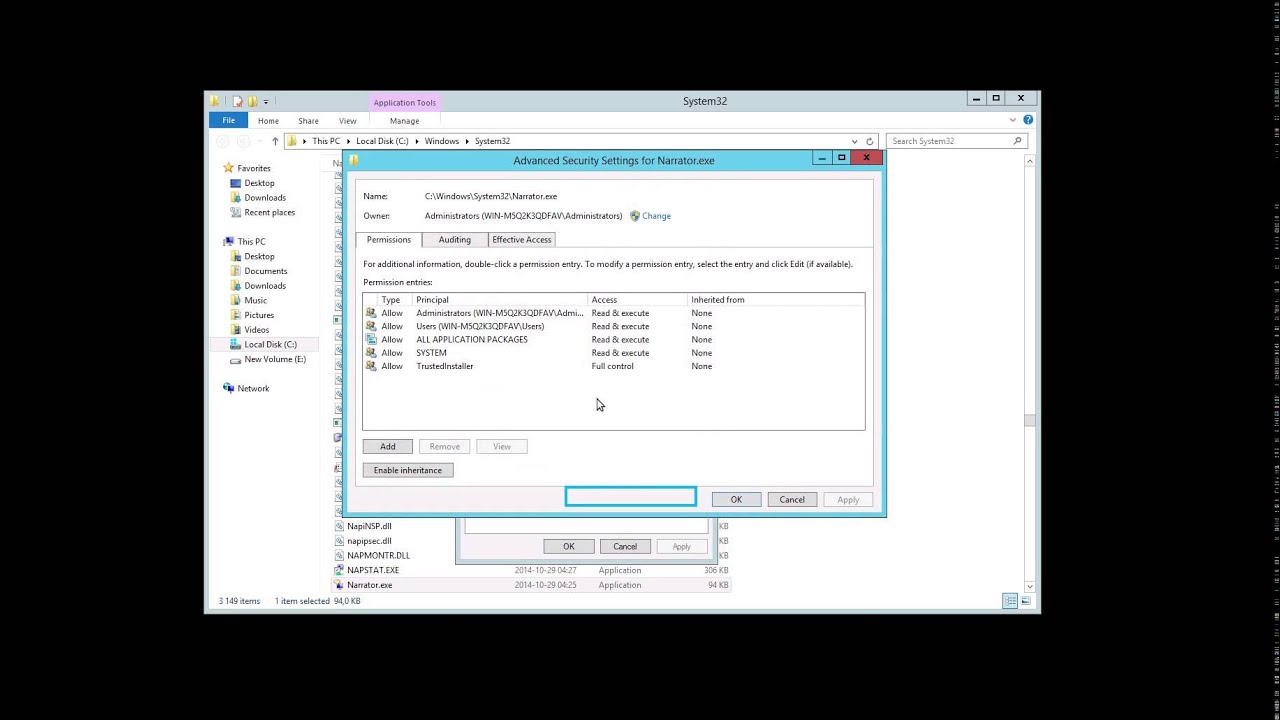Click the shield icon next to Change
Screen dimensions: 1280x720
click(635, 216)
